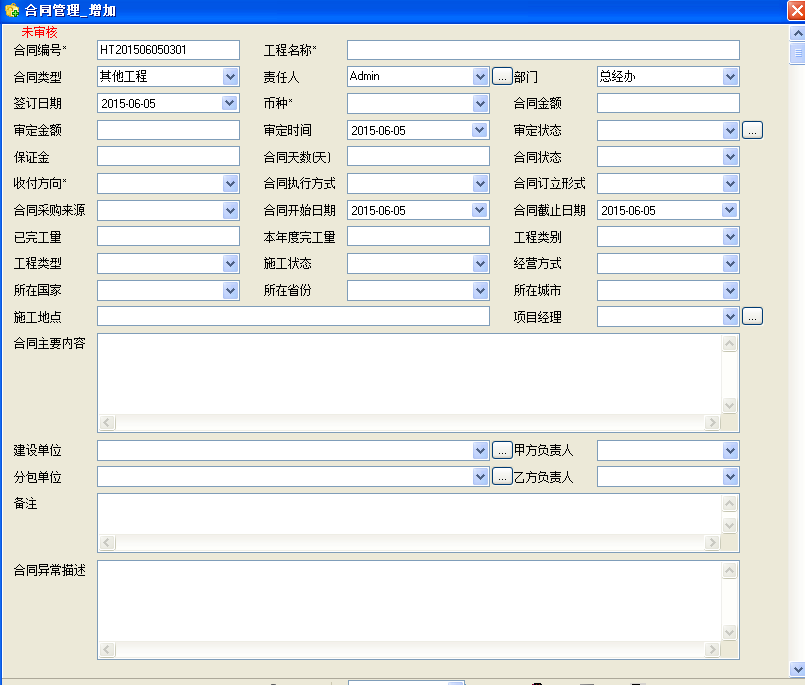The image size is (805, 685).
Task: Click the browse button next to 责任人
Action: click(x=502, y=77)
